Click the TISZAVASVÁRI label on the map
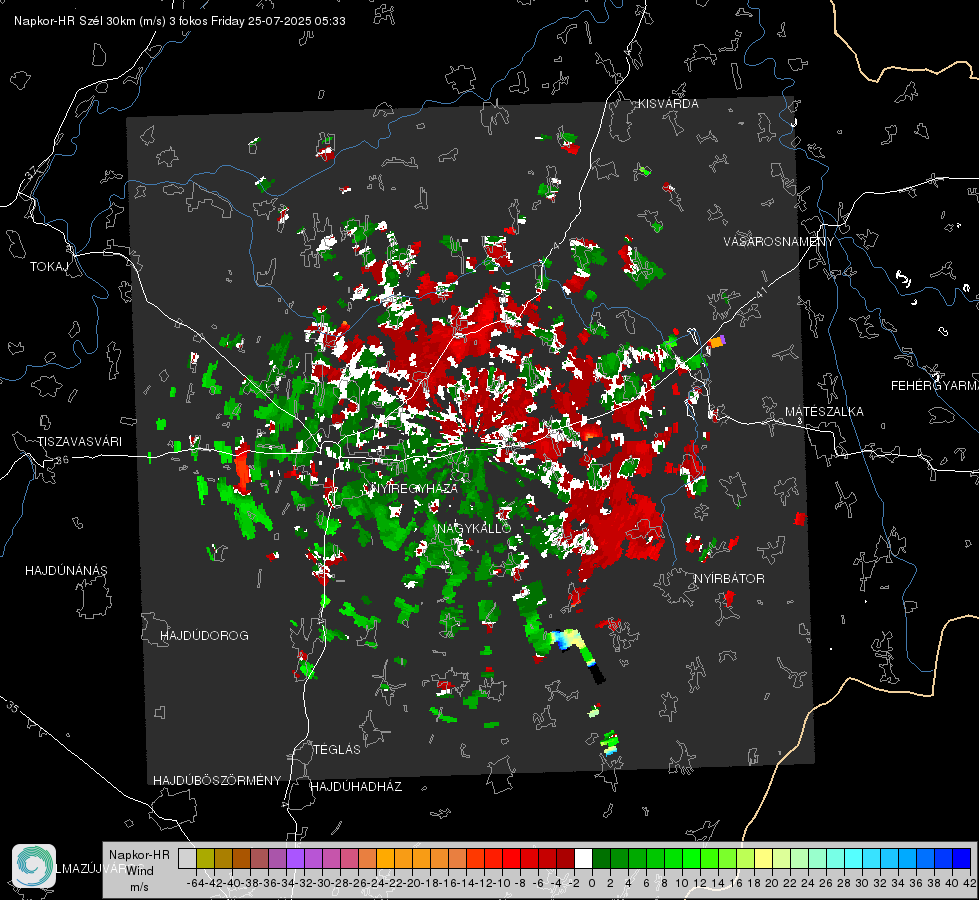Screen dimensions: 979x900 [80, 442]
